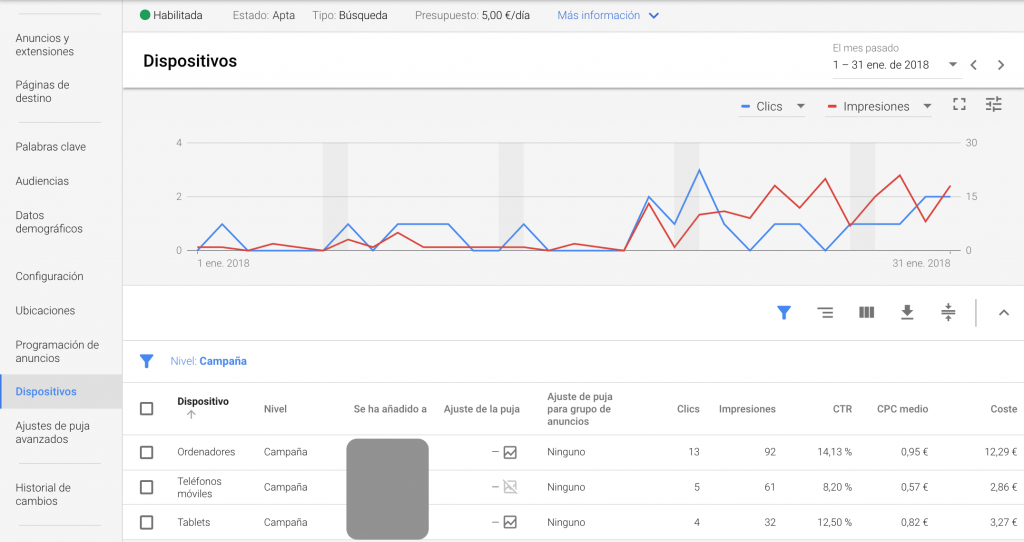
Task: Click Presupuesto 5,00 €/día text
Action: coord(472,15)
